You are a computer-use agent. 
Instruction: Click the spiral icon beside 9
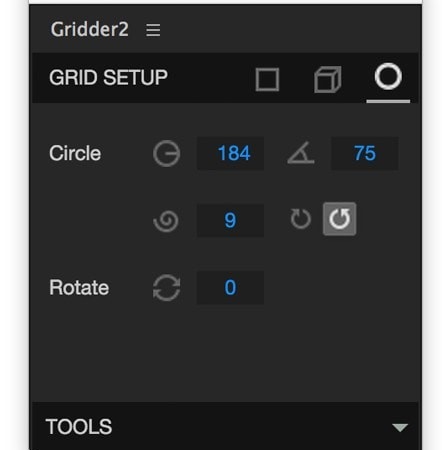pos(166,221)
